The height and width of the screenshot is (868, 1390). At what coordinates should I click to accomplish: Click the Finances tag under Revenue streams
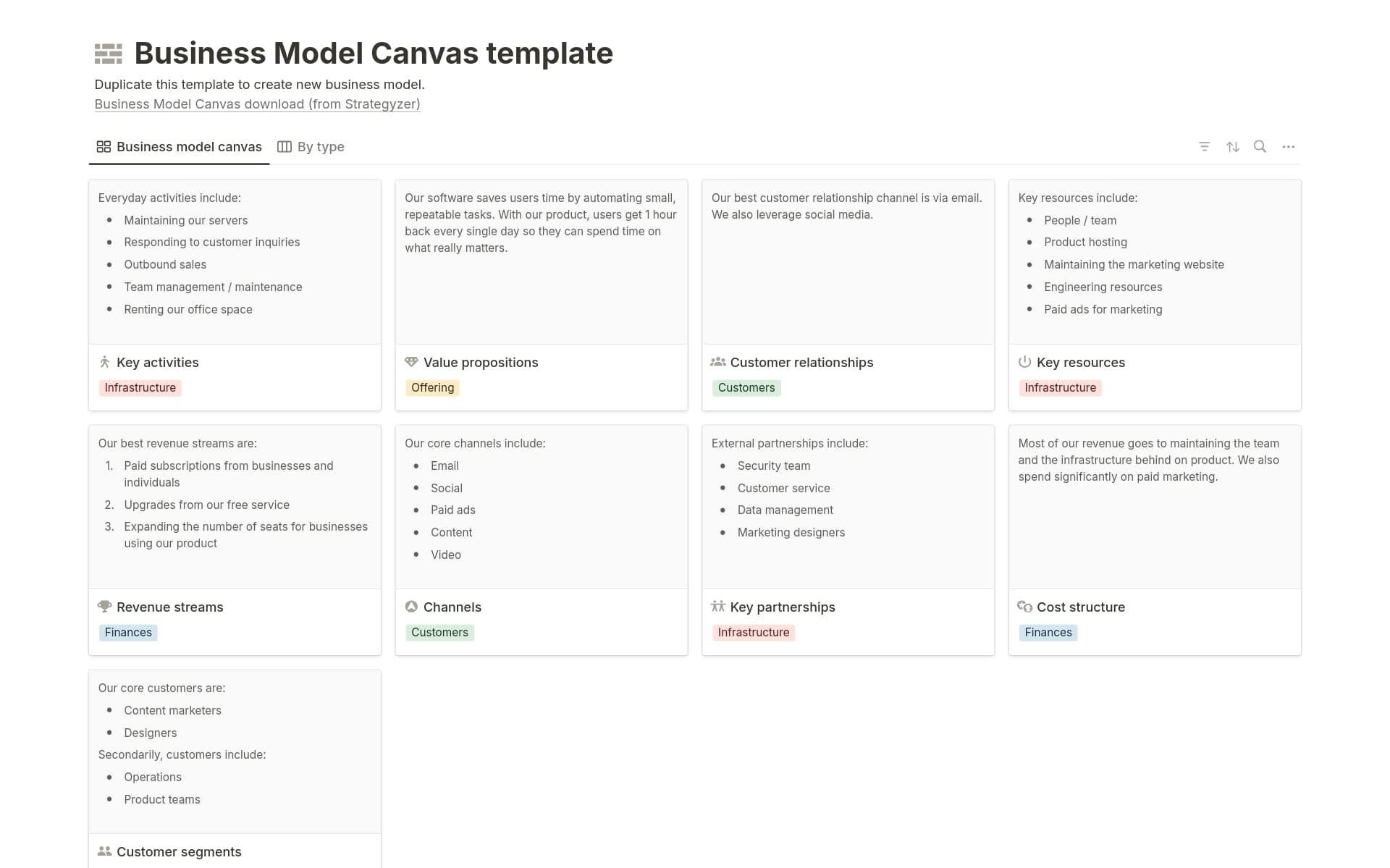click(x=127, y=632)
